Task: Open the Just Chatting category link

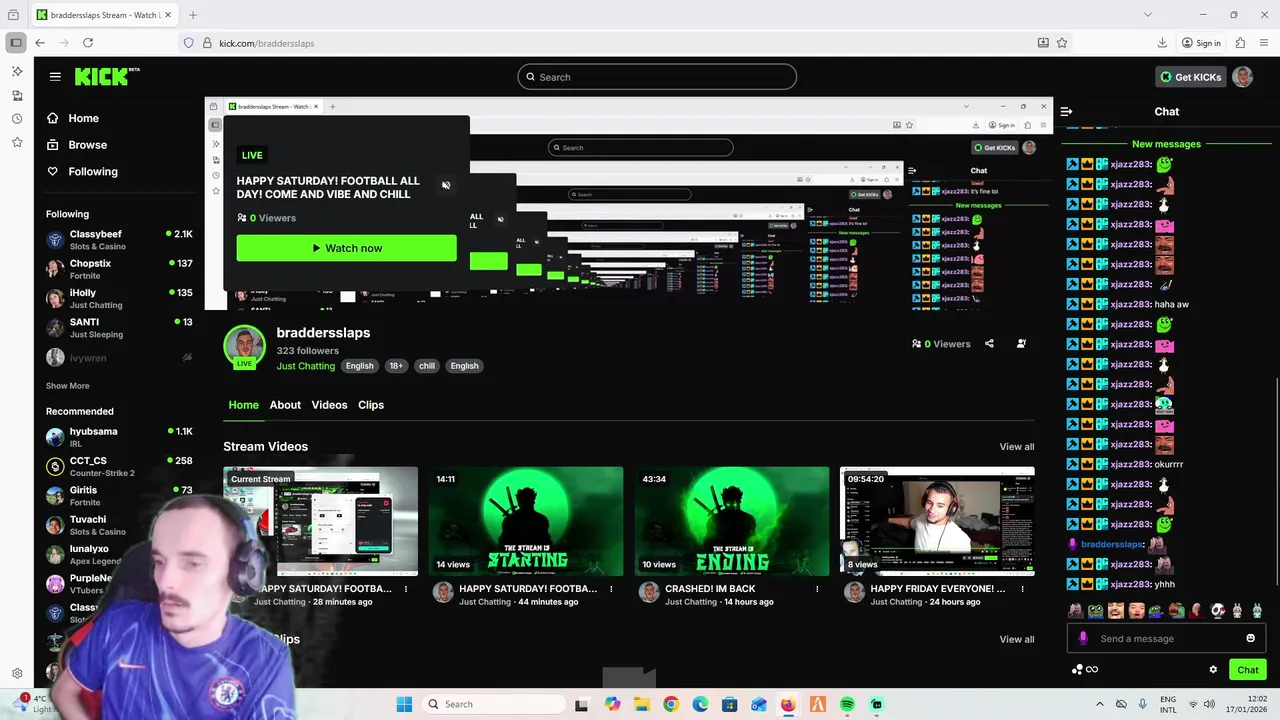Action: click(305, 366)
